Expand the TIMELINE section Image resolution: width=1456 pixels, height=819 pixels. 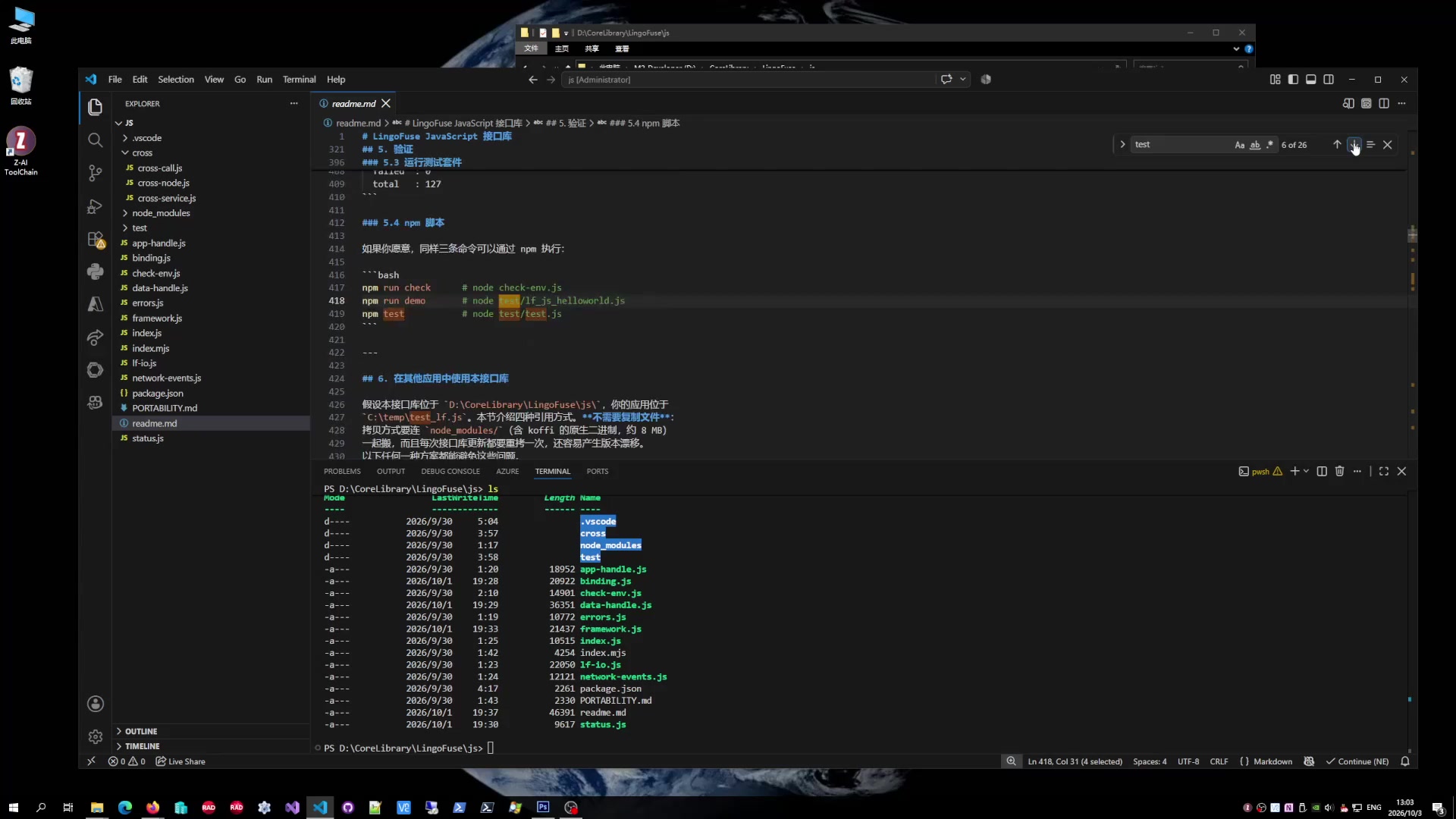pos(142,746)
